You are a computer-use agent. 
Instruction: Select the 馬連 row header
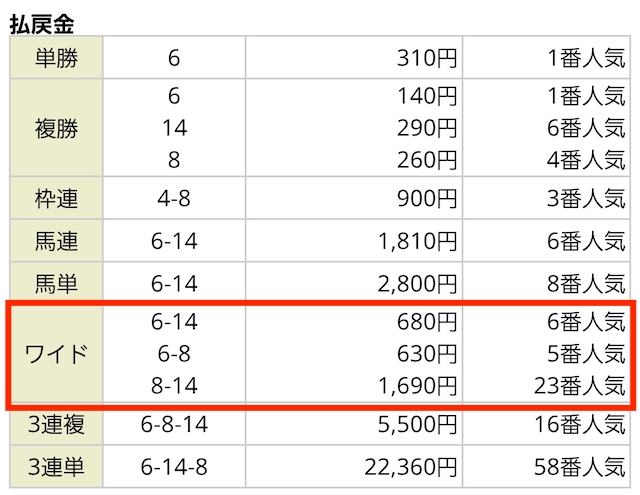point(56,241)
